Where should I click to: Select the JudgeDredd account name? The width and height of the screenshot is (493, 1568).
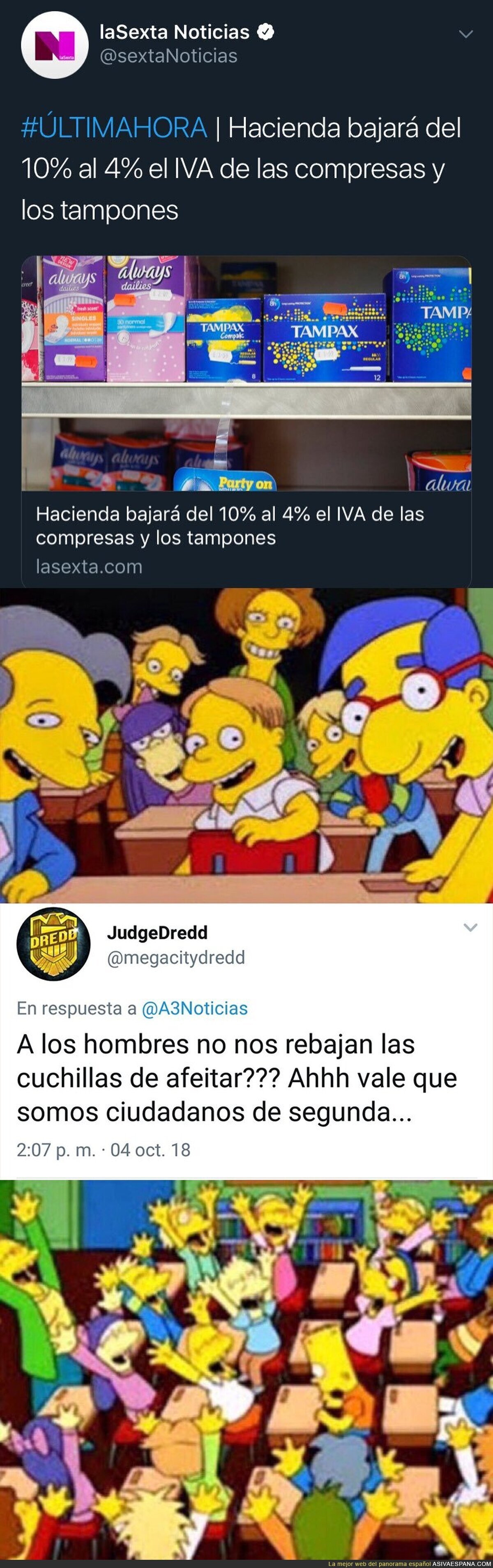(x=157, y=933)
